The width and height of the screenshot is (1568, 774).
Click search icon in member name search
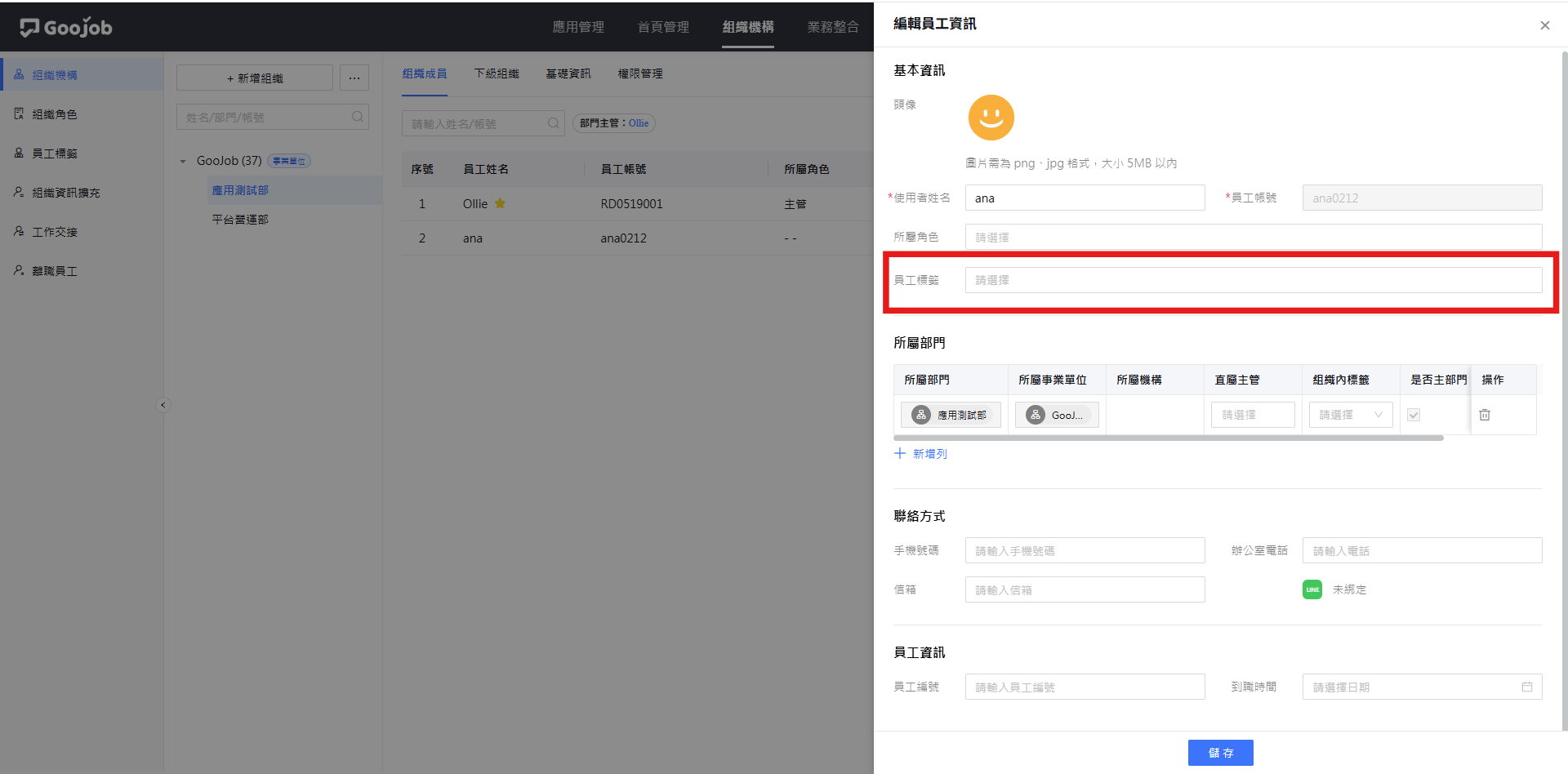[x=553, y=123]
